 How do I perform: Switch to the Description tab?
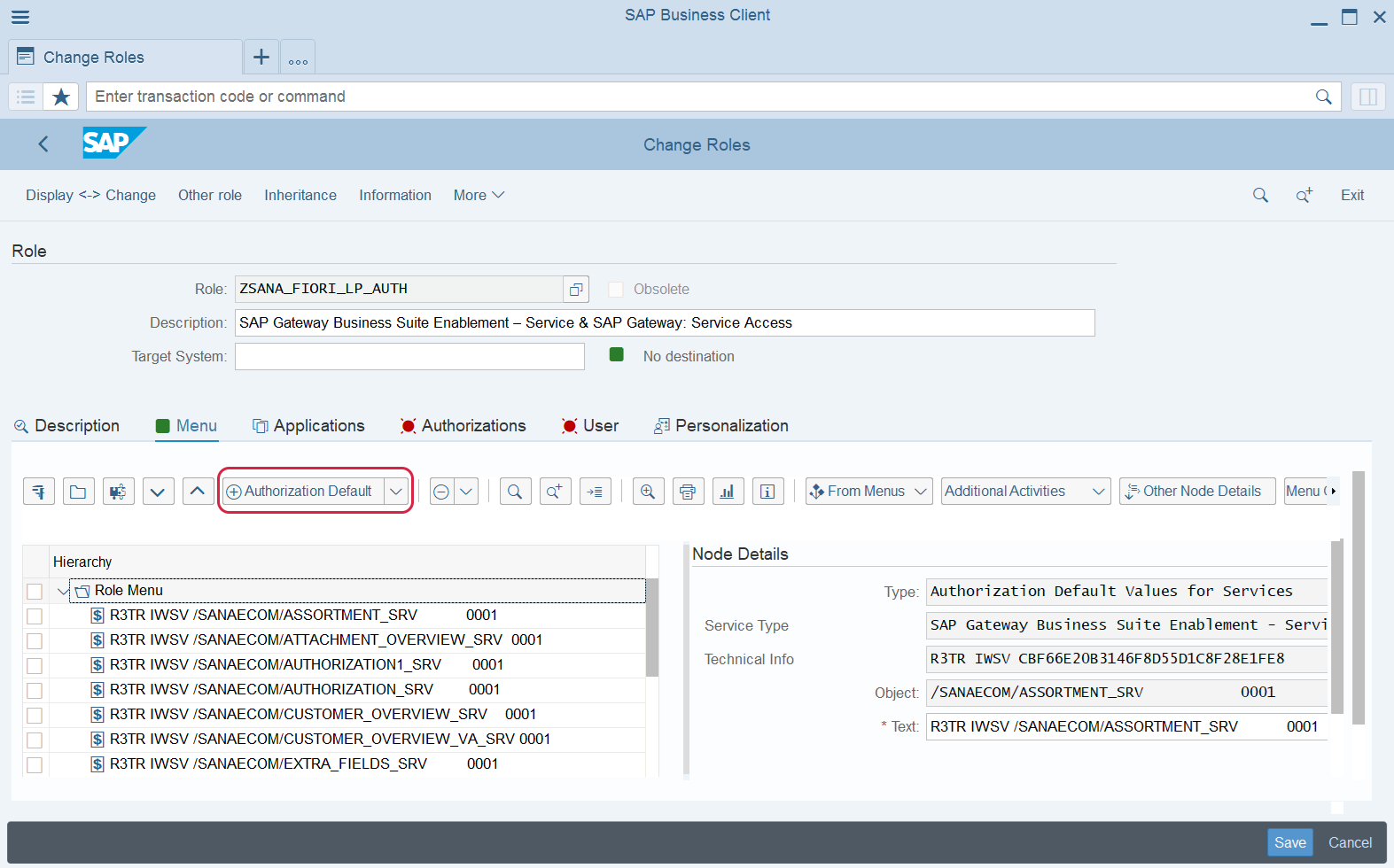click(66, 426)
